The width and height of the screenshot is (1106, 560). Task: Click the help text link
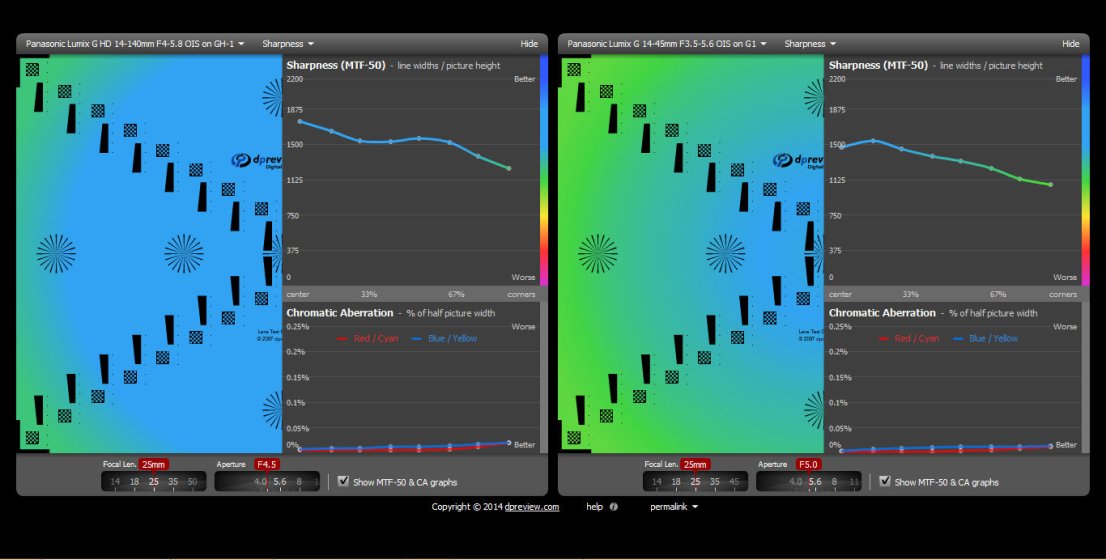595,506
